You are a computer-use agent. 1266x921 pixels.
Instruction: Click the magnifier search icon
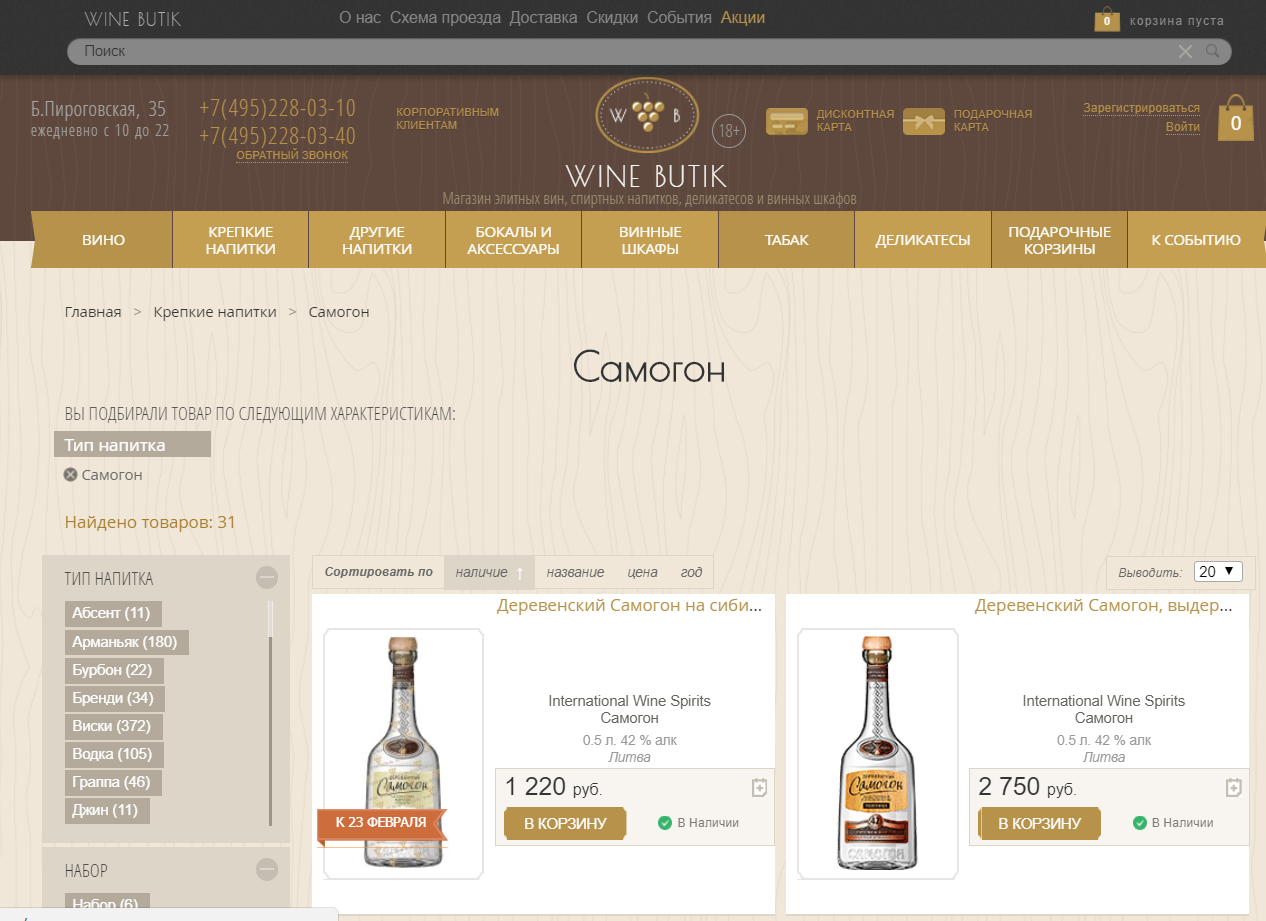[1213, 51]
